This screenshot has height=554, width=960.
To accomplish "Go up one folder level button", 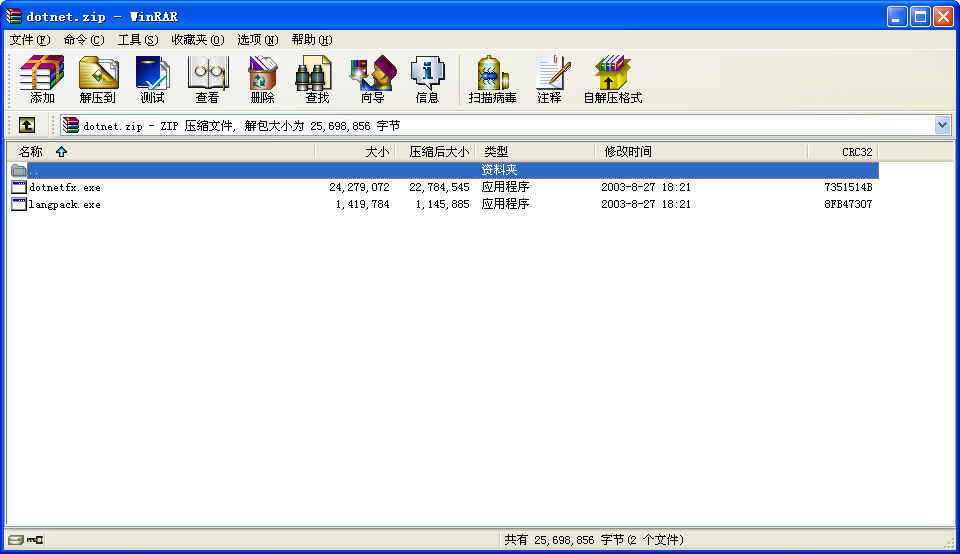I will [x=26, y=125].
